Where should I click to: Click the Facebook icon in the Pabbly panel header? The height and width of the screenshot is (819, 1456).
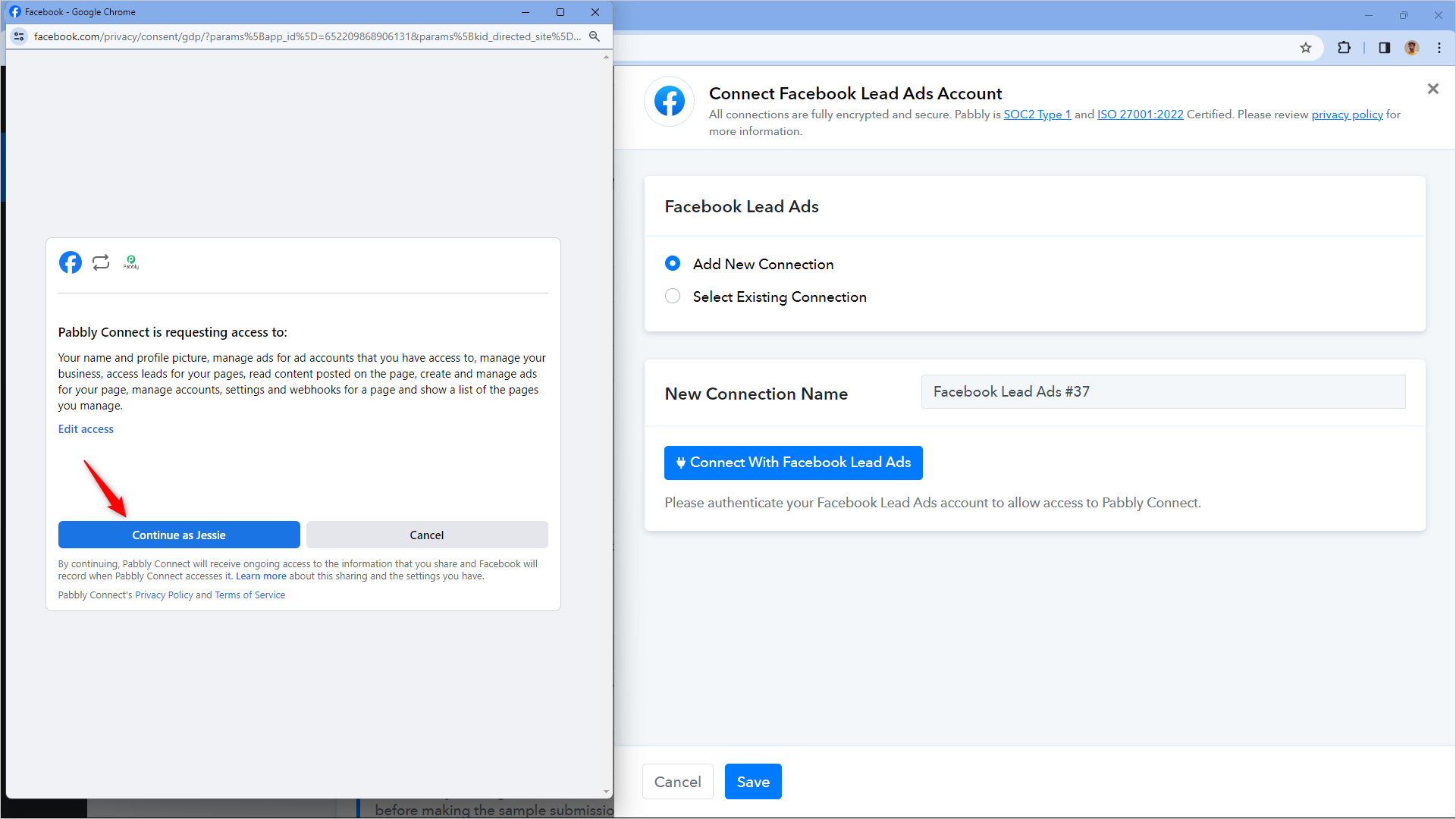pos(670,101)
